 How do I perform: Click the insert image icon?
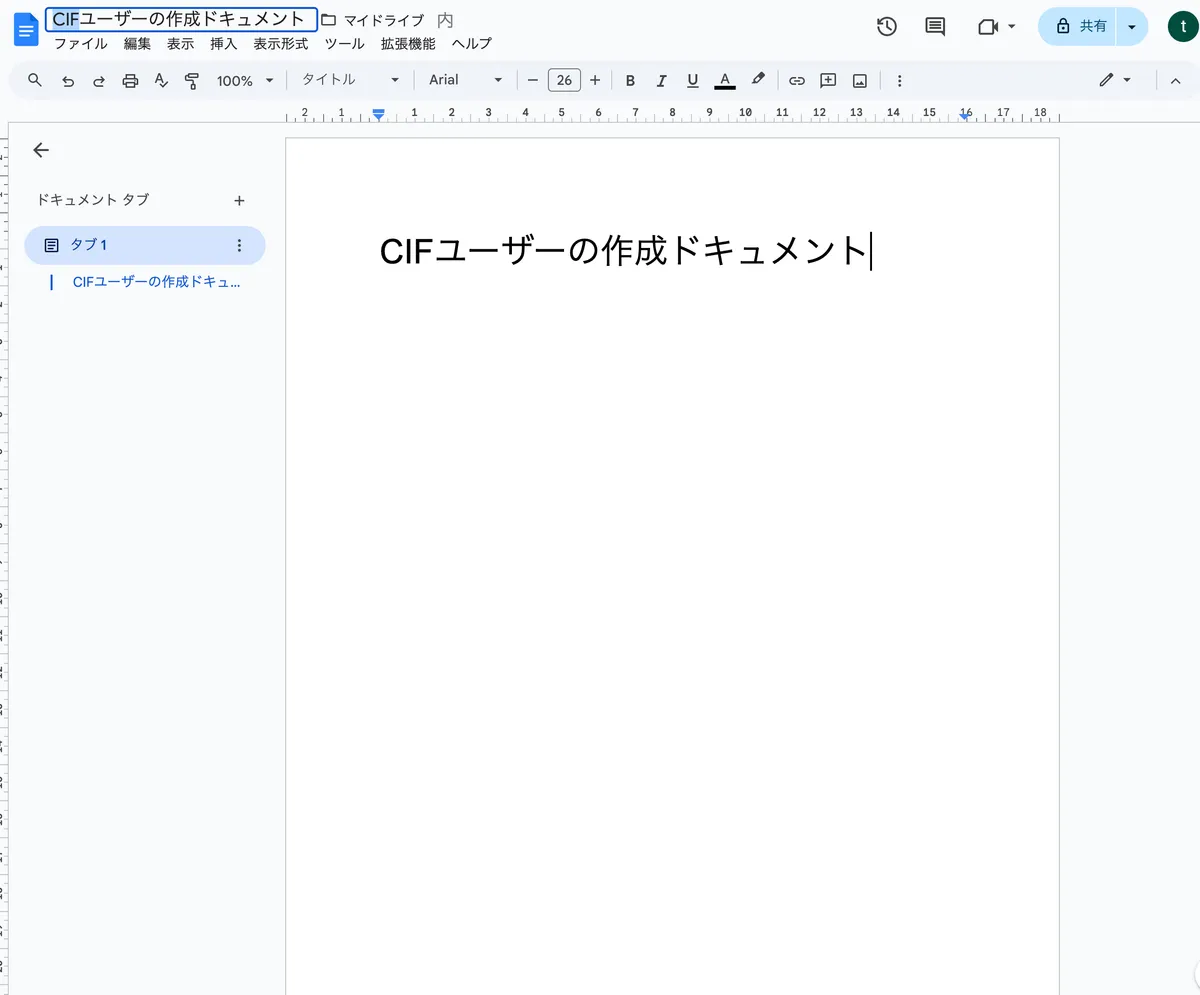pyautogui.click(x=859, y=80)
